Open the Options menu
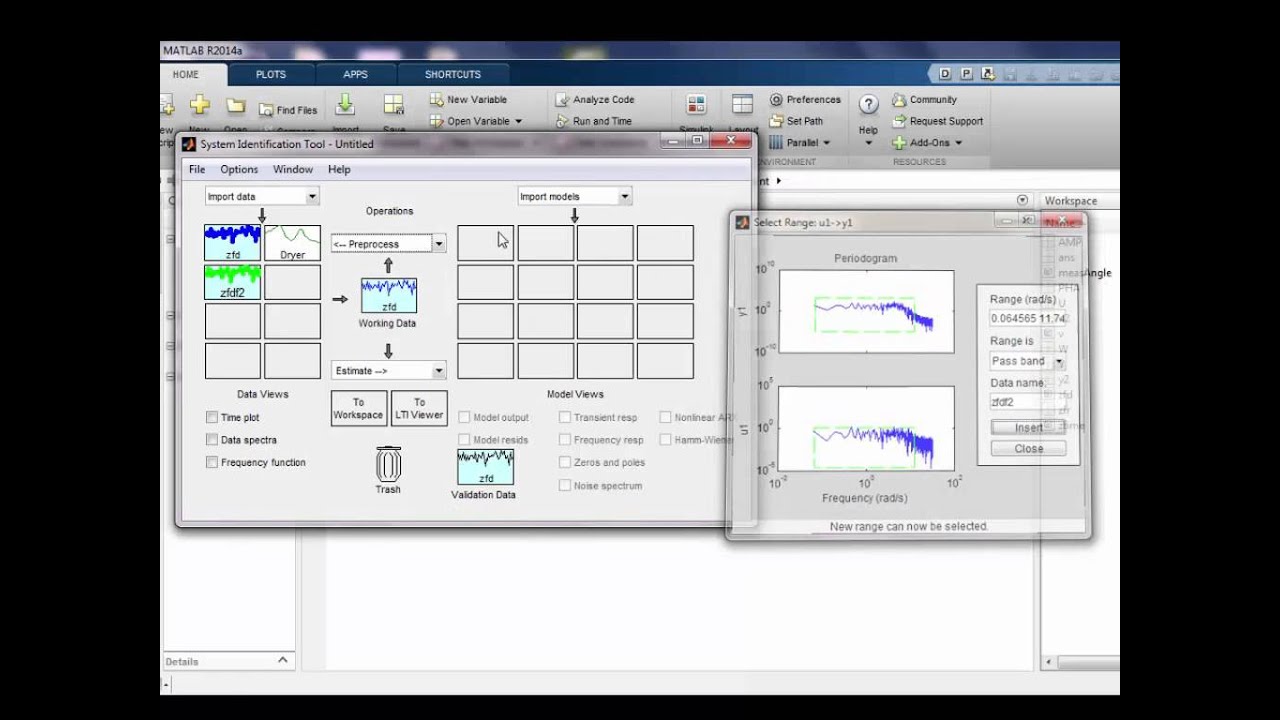Viewport: 1280px width, 720px height. coord(239,170)
